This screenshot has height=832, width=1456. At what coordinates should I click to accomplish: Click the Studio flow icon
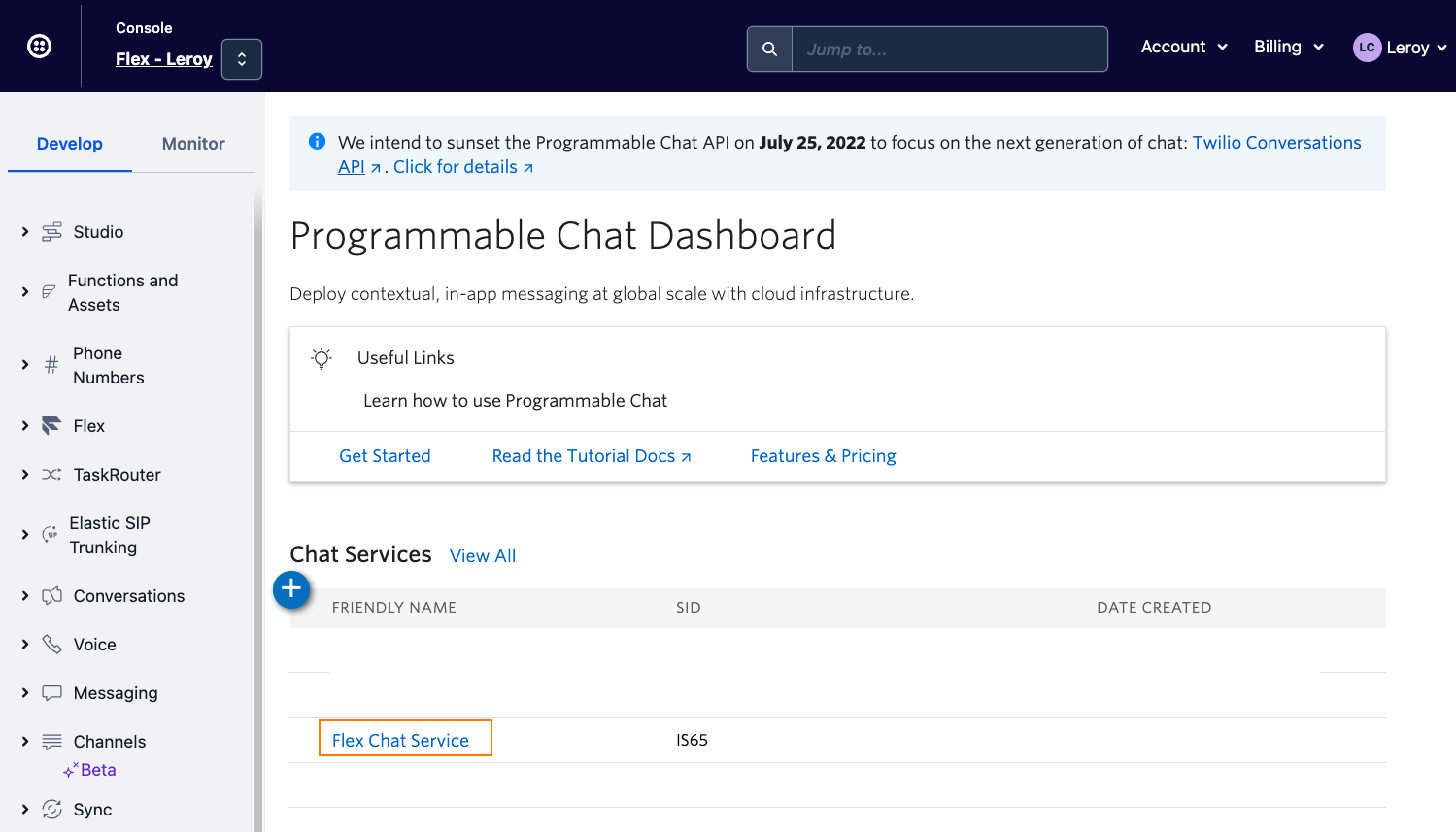click(x=52, y=232)
